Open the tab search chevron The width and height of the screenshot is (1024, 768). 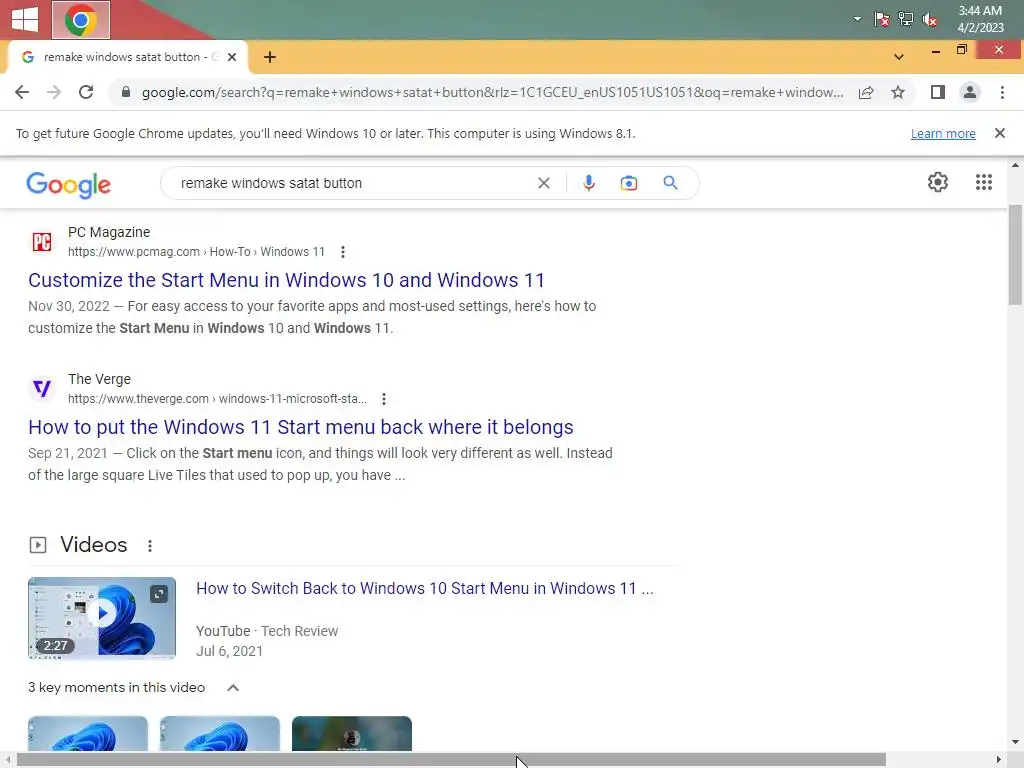[x=899, y=57]
